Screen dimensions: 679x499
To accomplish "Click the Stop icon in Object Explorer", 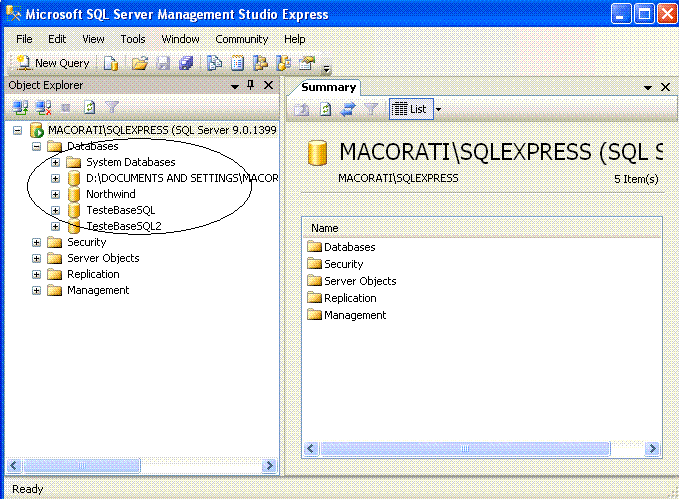I will 66,107.
